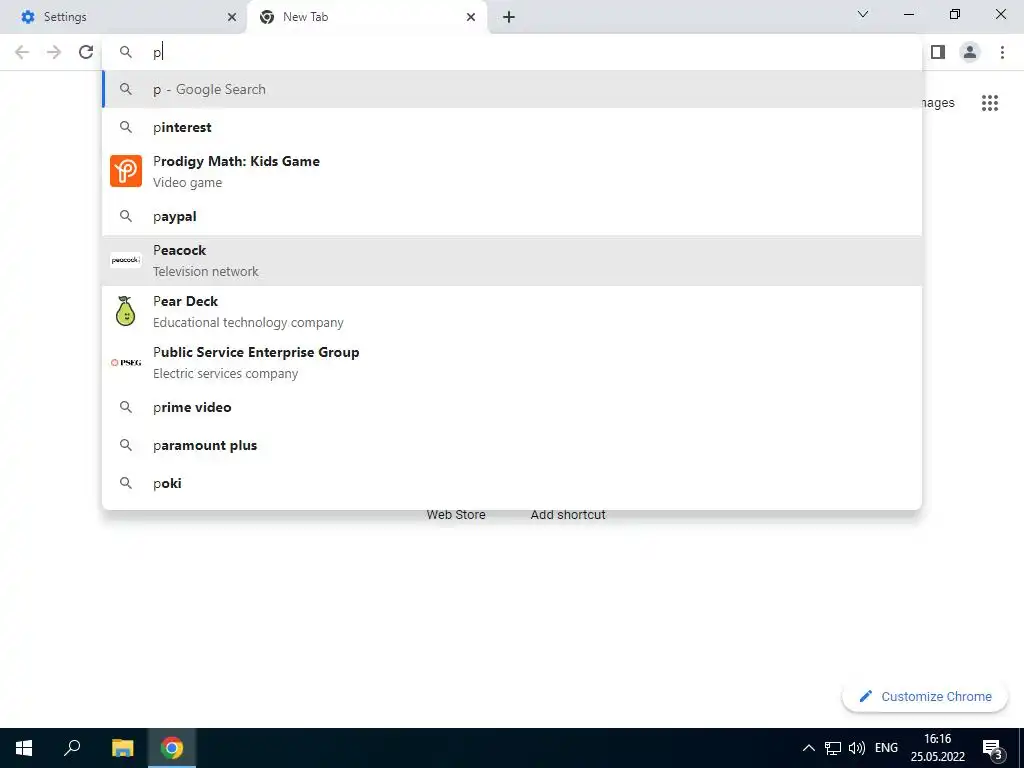Image resolution: width=1024 pixels, height=768 pixels.
Task: Click the Chrome taskbar icon
Action: (172, 748)
